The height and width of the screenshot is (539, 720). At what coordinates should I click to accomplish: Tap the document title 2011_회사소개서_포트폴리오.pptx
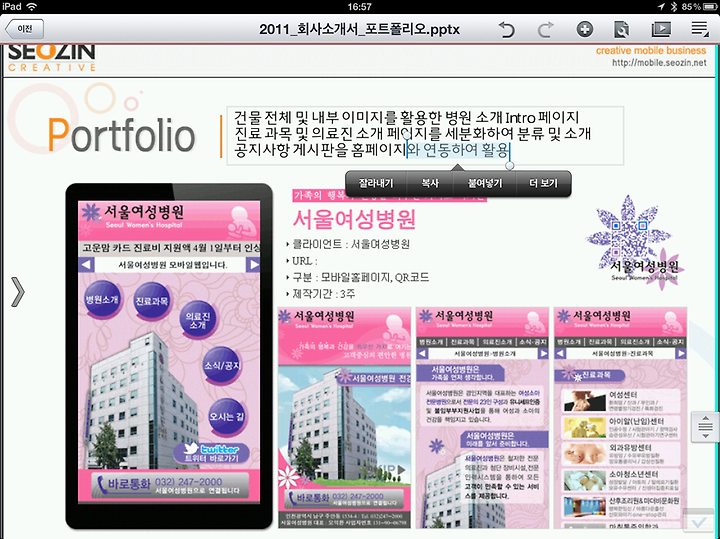pos(360,29)
